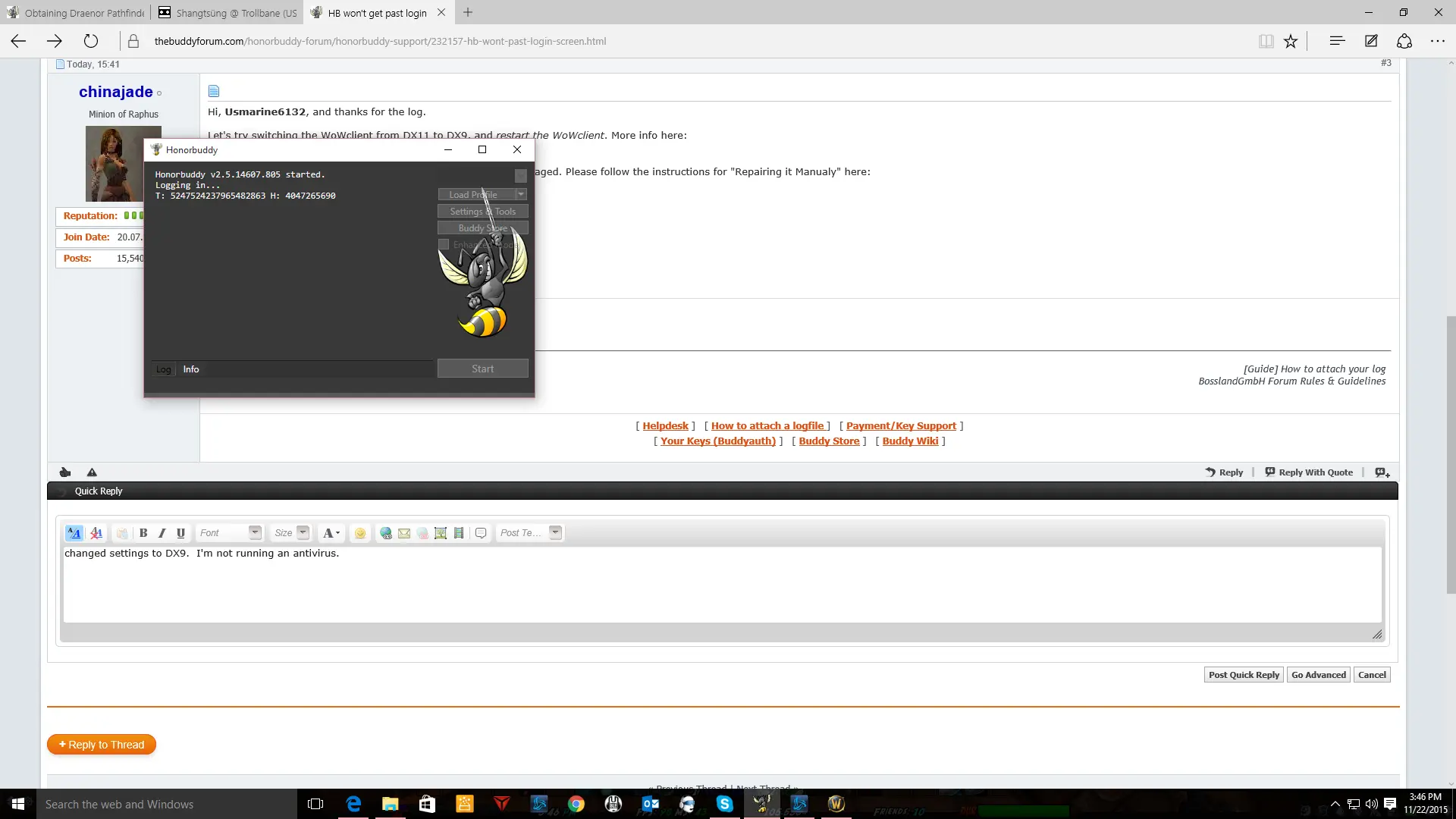Wrap selection in quote tags
The width and height of the screenshot is (1456, 819).
[481, 533]
